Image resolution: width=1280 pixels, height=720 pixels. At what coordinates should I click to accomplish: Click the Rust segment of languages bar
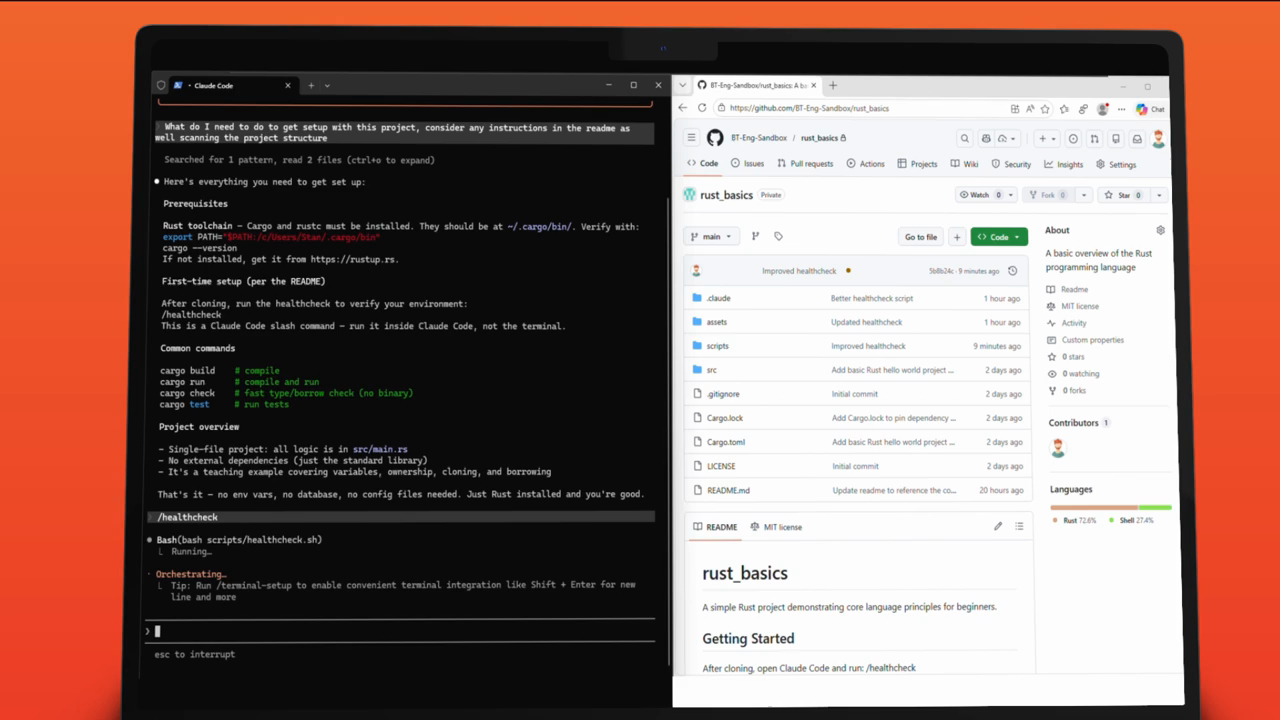click(1094, 507)
